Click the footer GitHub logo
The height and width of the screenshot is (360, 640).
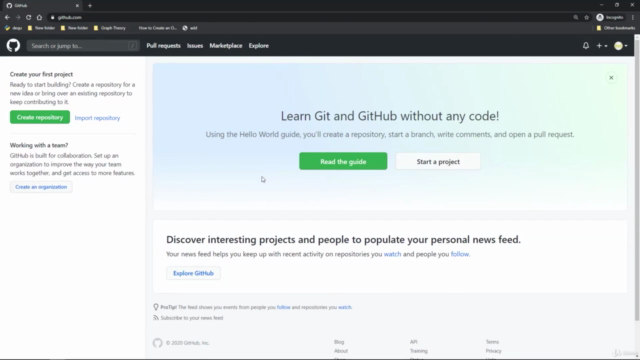[158, 343]
